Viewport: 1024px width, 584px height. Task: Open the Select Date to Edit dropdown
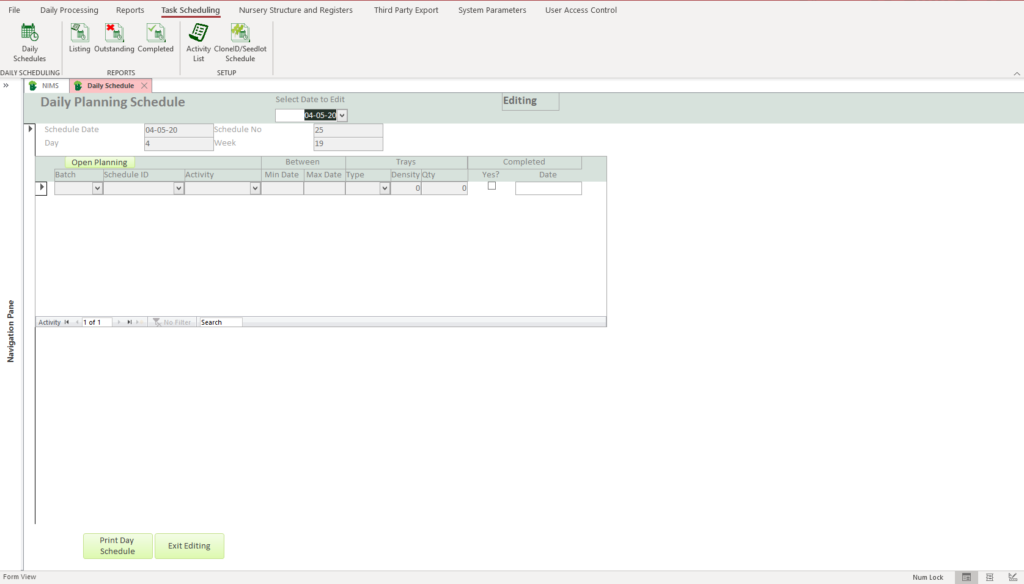(342, 115)
